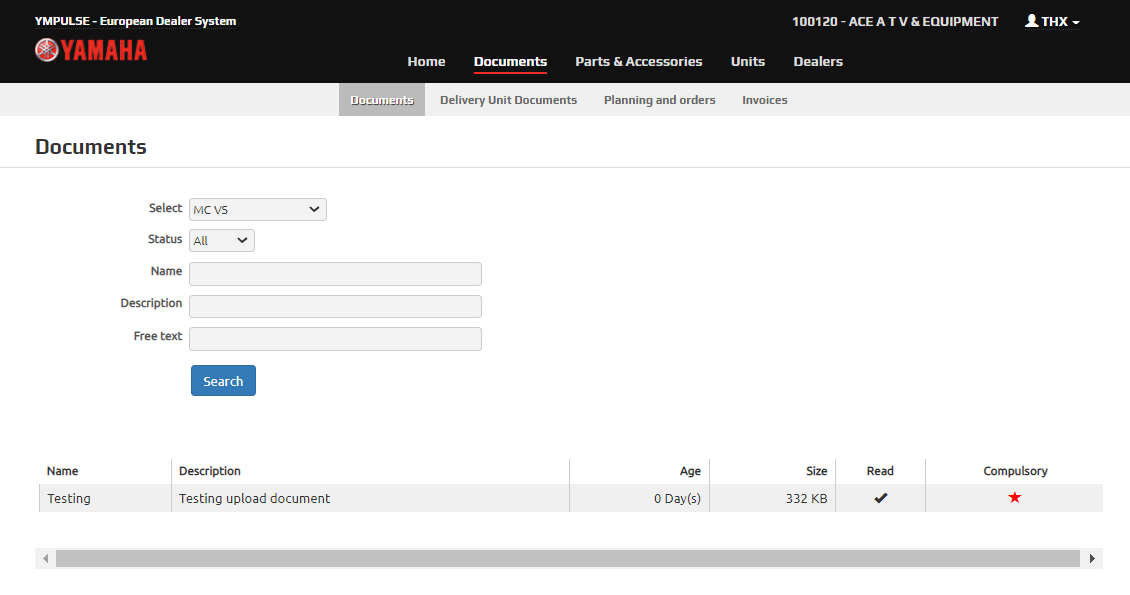This screenshot has width=1130, height=595.
Task: Click the horizontal scrollbar left arrow
Action: coord(45,558)
